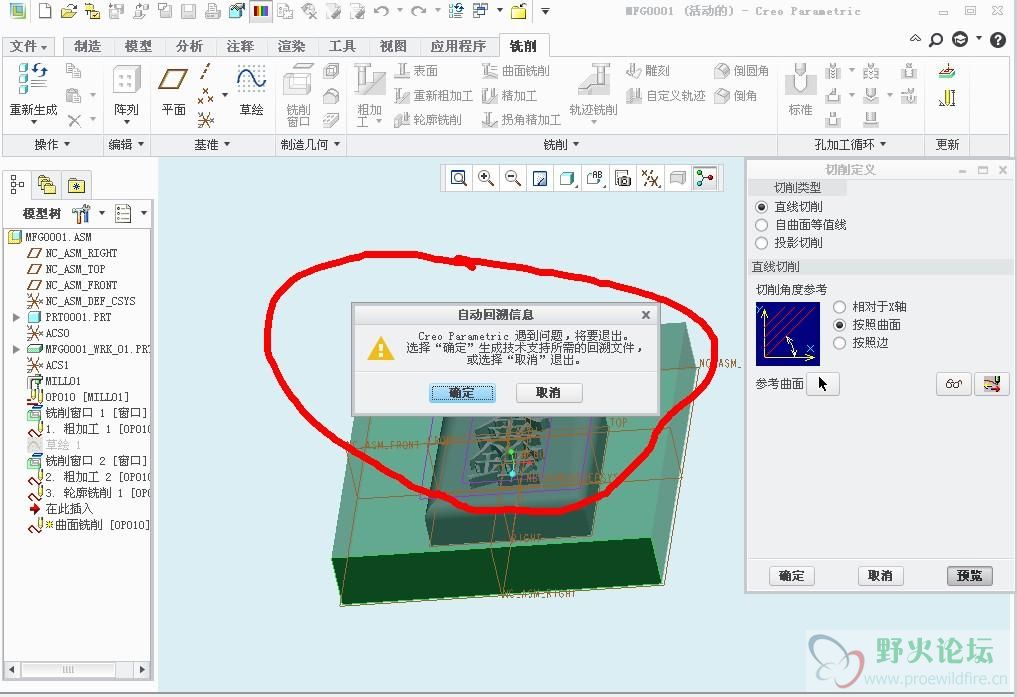Select the Surface Milling (曲面铣削) tool

click(x=516, y=71)
